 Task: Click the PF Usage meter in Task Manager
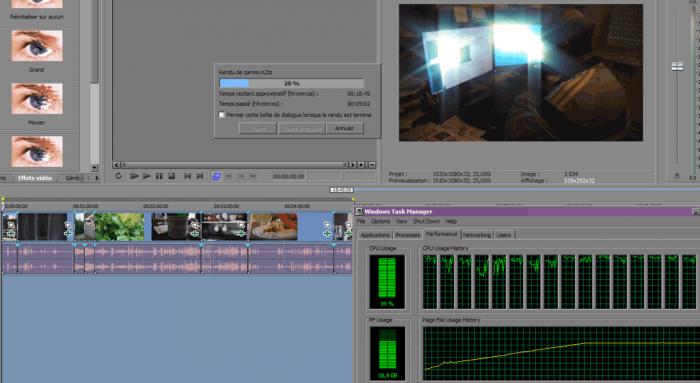pyautogui.click(x=387, y=354)
